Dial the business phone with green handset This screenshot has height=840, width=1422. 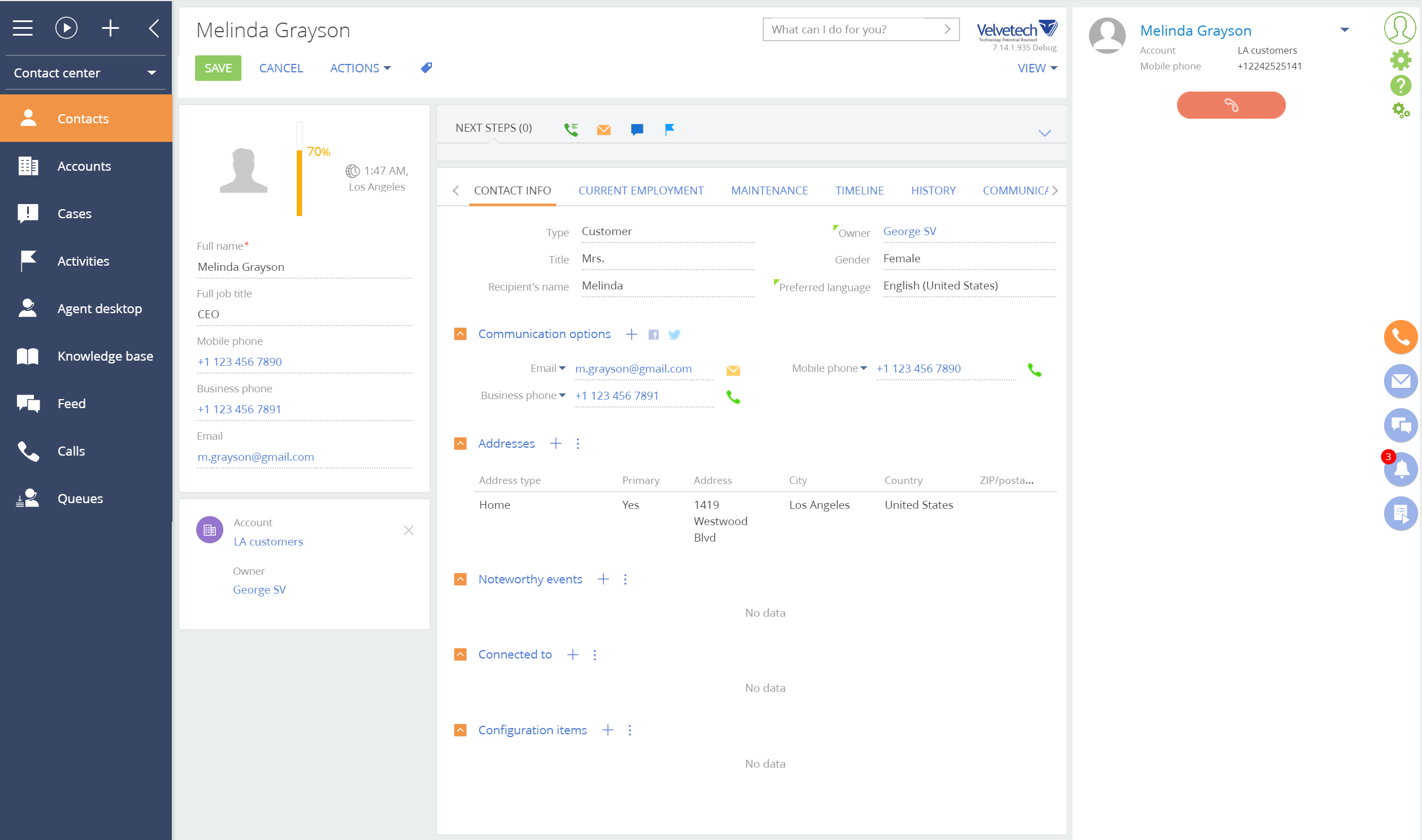coord(733,397)
